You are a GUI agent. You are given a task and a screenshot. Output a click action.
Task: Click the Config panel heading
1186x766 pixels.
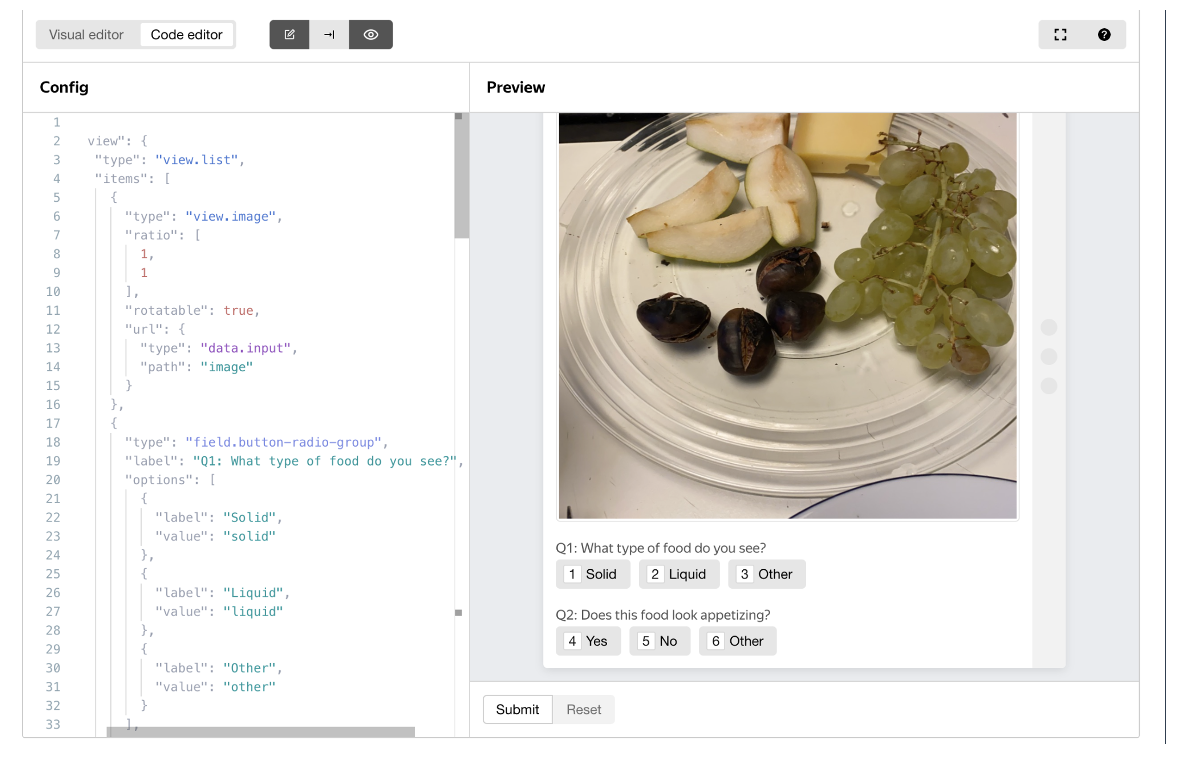coord(64,87)
